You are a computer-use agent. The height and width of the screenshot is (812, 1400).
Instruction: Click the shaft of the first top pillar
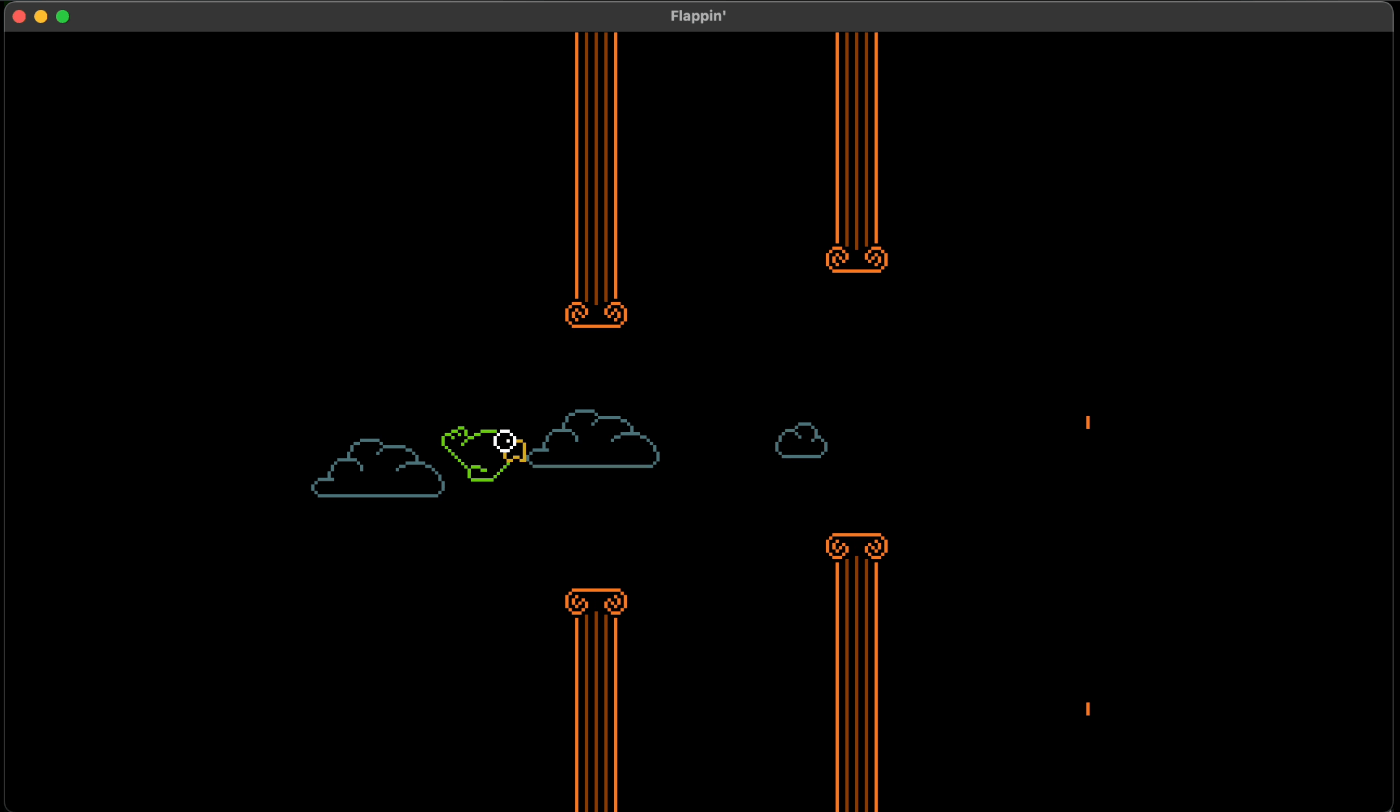596,167
